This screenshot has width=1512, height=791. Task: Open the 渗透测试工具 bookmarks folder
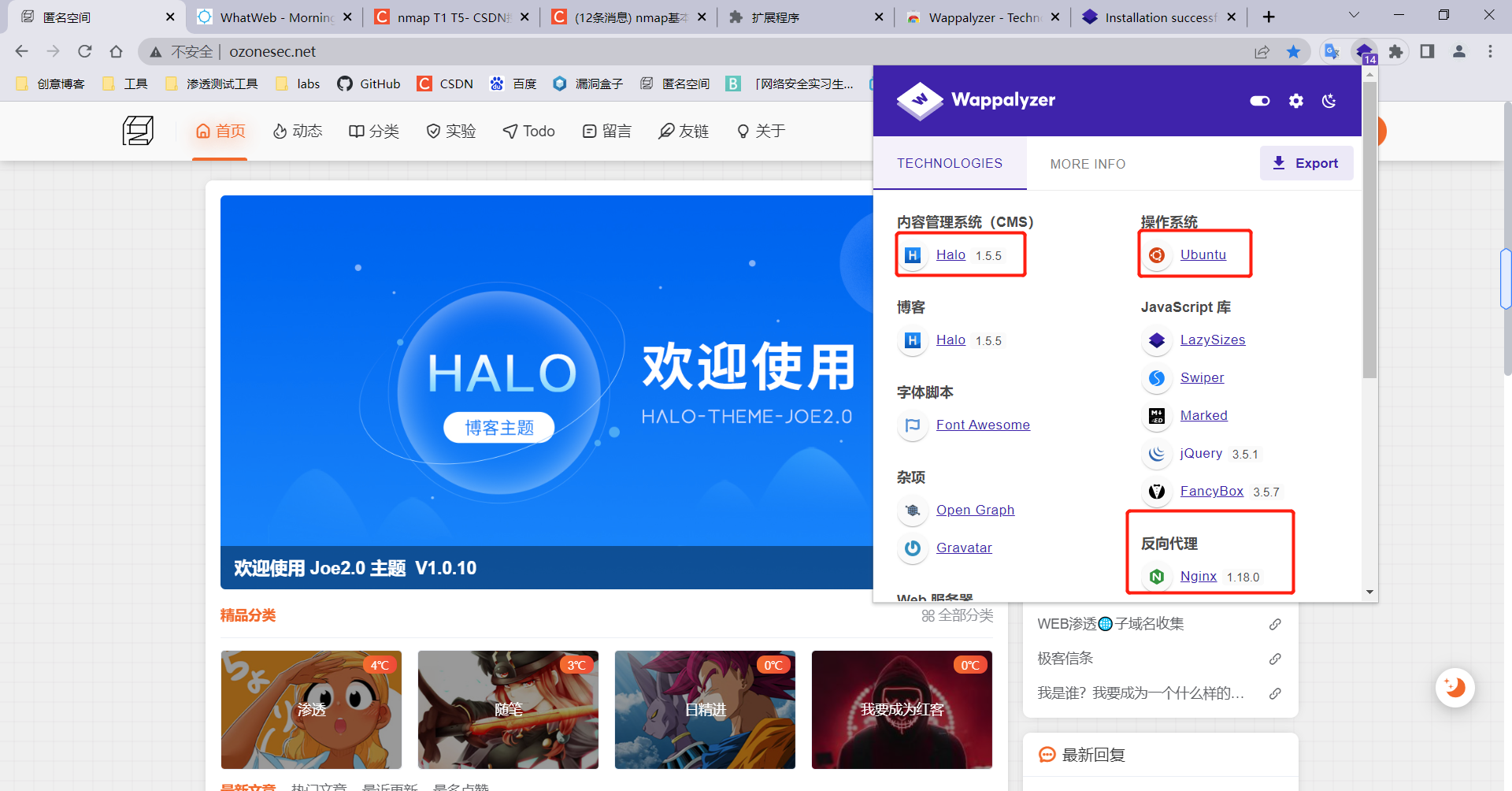[211, 84]
